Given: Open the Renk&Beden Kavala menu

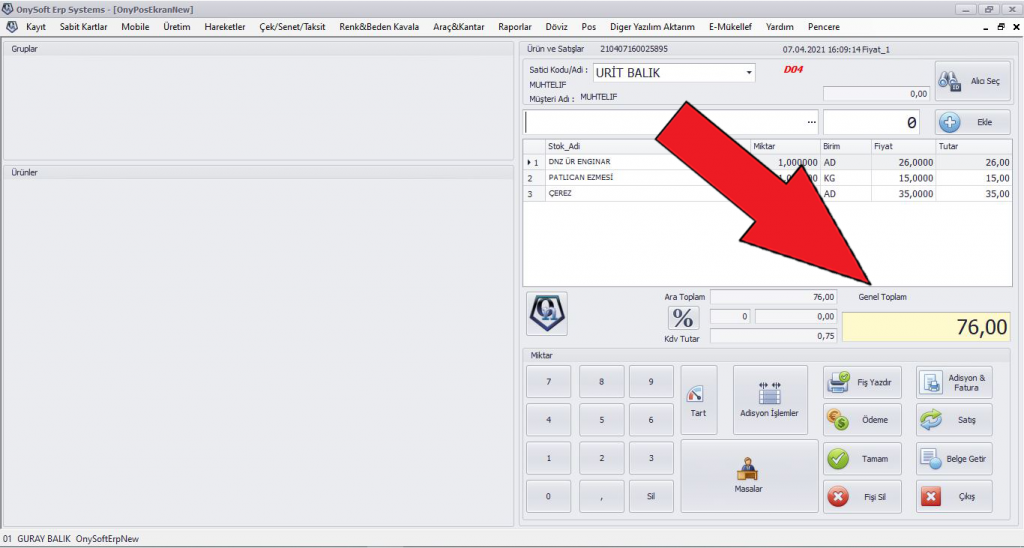Looking at the screenshot, I should (379, 27).
